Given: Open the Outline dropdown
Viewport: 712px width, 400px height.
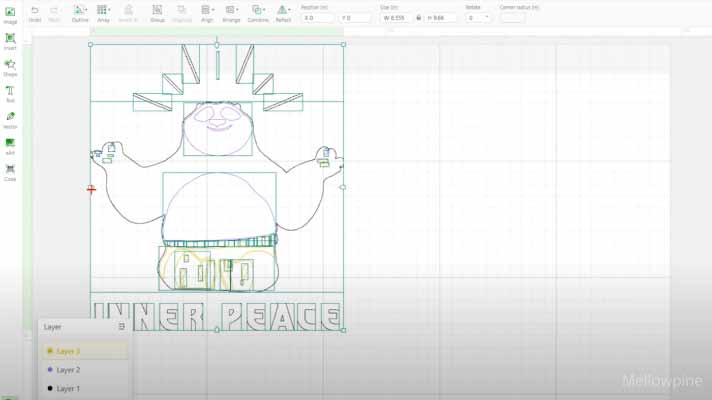Looking at the screenshot, I should tap(80, 12).
